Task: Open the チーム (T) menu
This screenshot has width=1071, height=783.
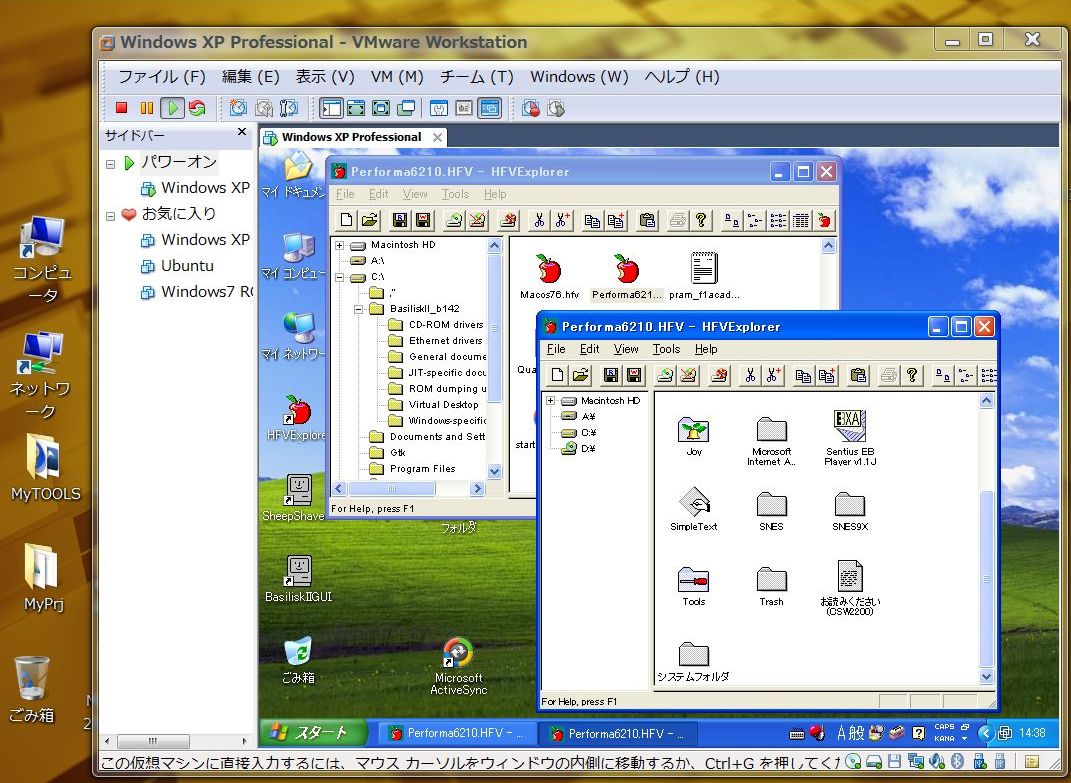Action: 476,77
